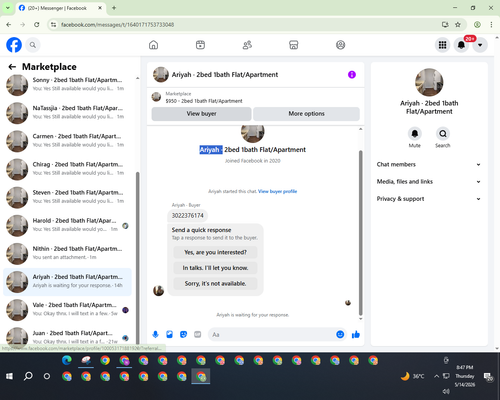Open the conversation with Harold
Viewport: 500px width, 400px height.
67,225
